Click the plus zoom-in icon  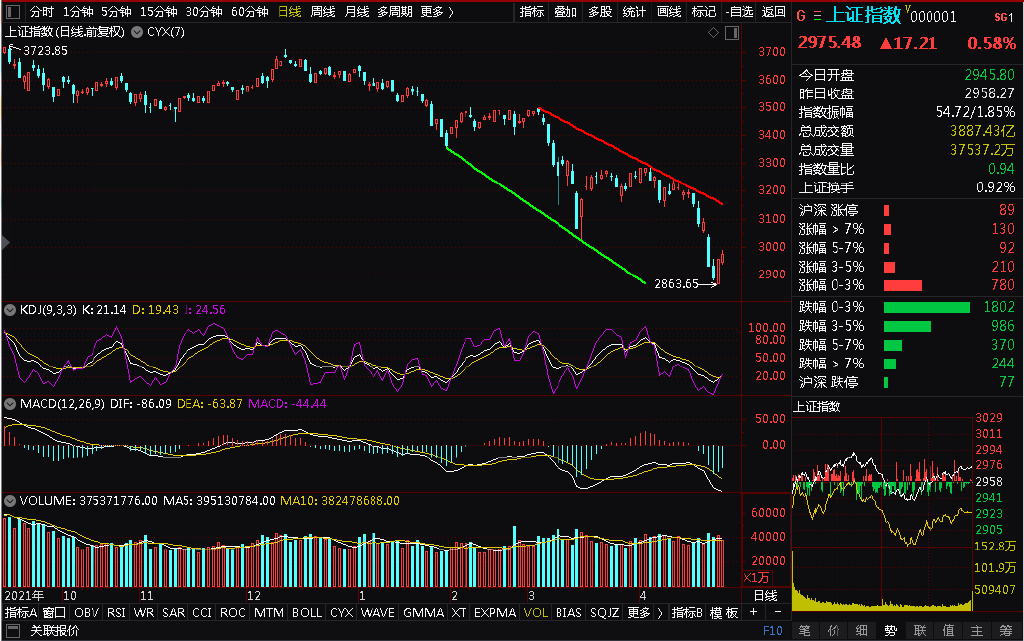point(754,612)
